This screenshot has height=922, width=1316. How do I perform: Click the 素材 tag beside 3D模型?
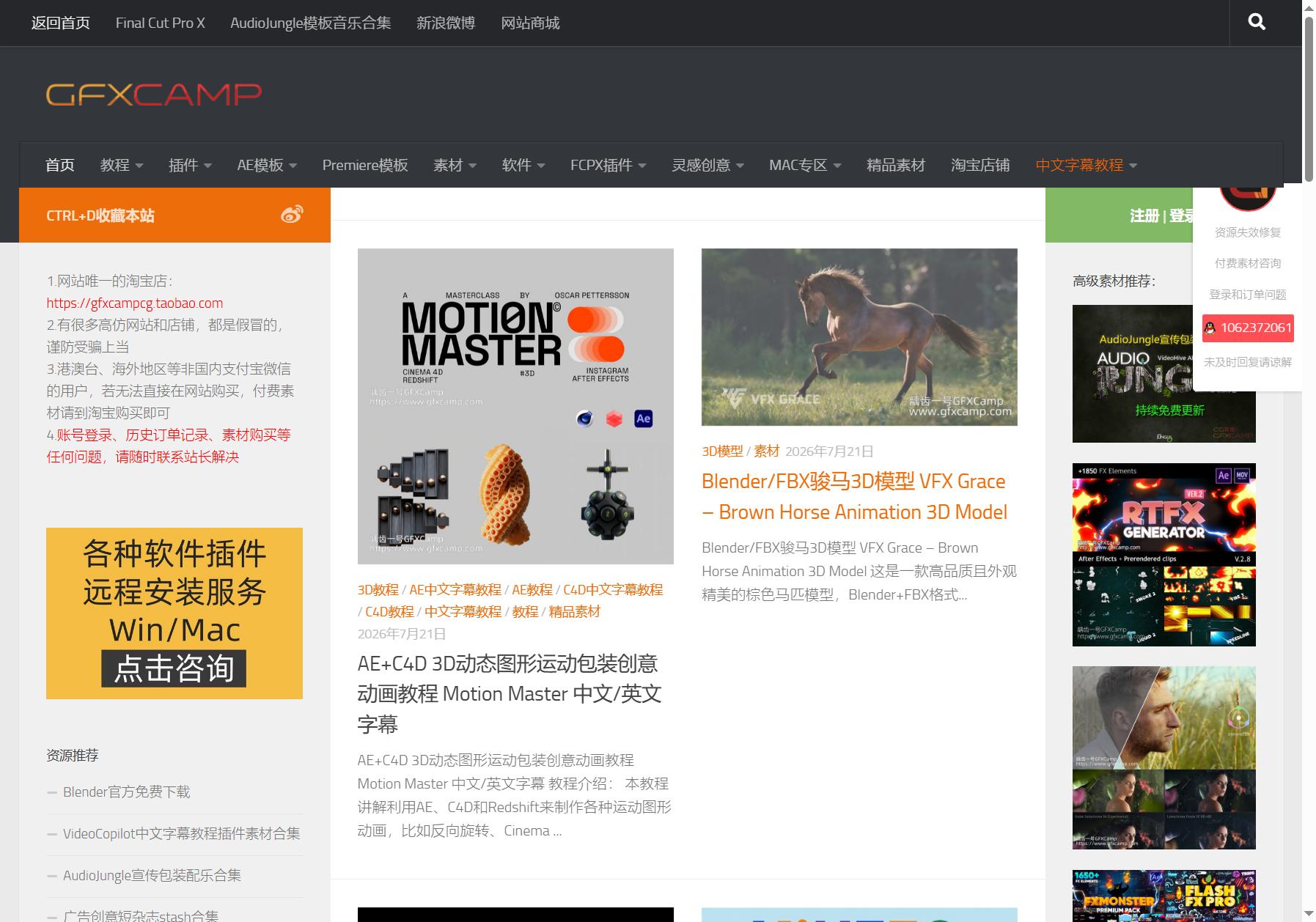click(x=767, y=451)
